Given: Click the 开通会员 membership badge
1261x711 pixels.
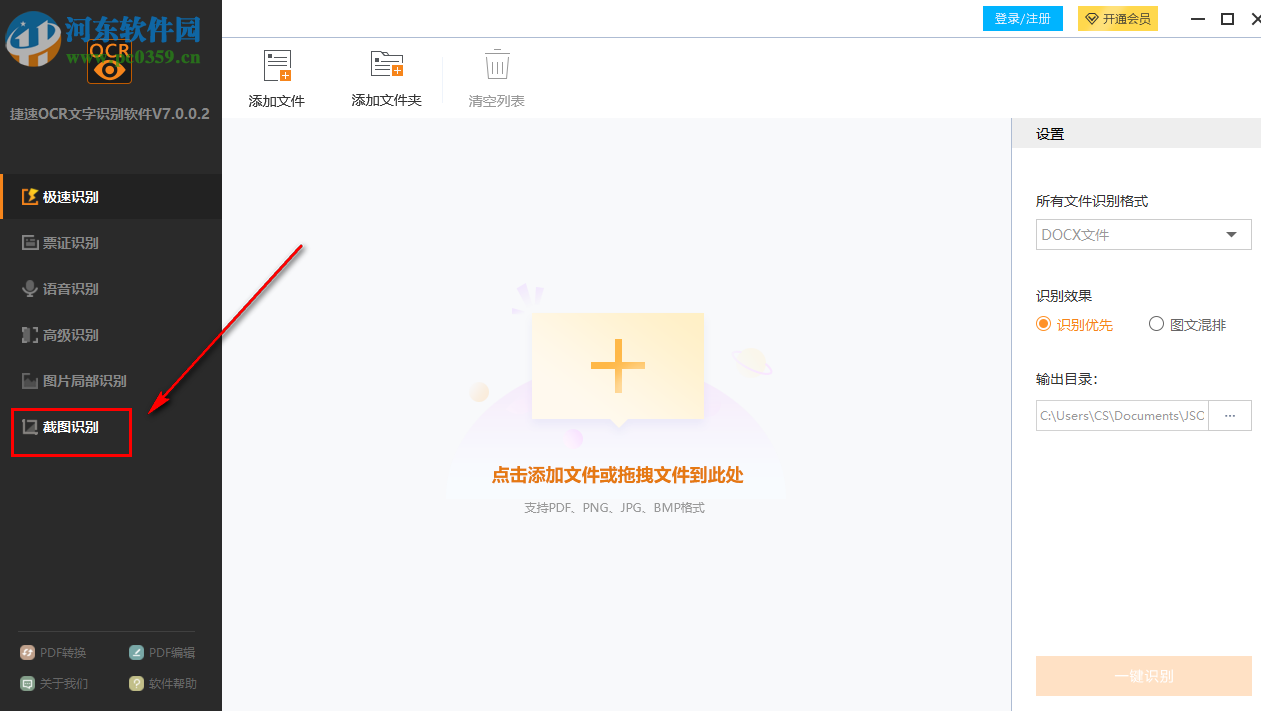Looking at the screenshot, I should click(1117, 18).
